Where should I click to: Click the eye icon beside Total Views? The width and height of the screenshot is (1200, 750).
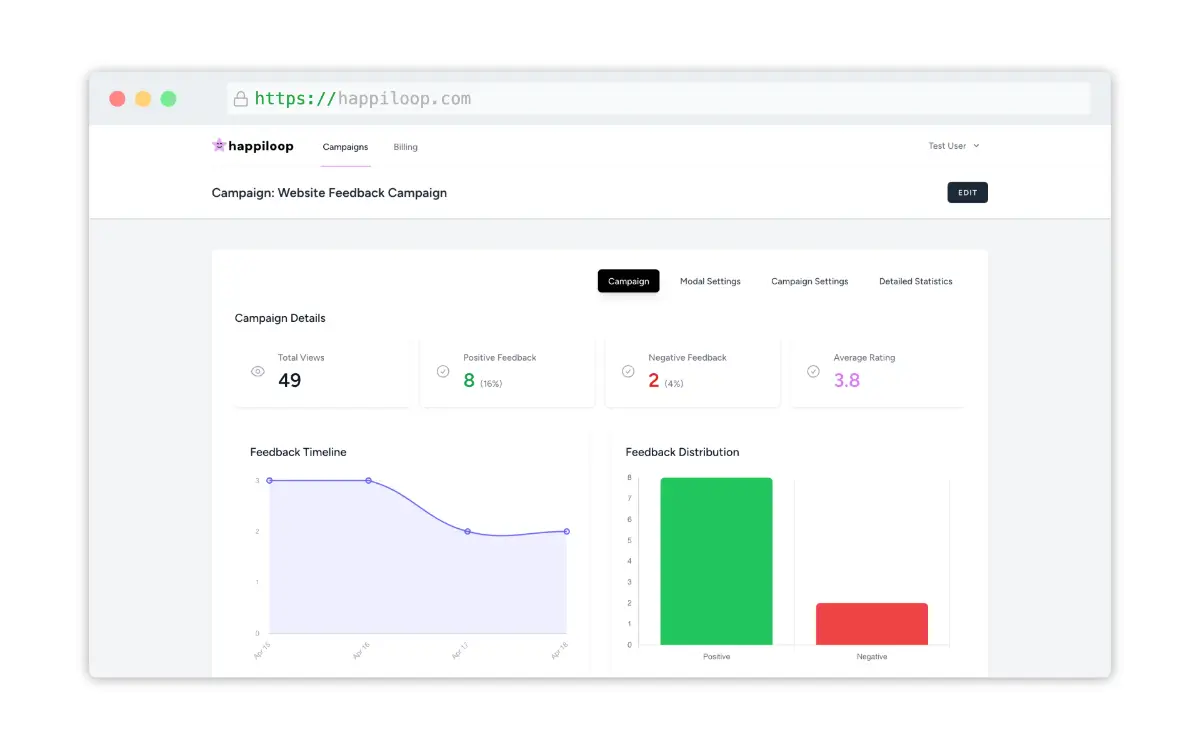pos(258,371)
